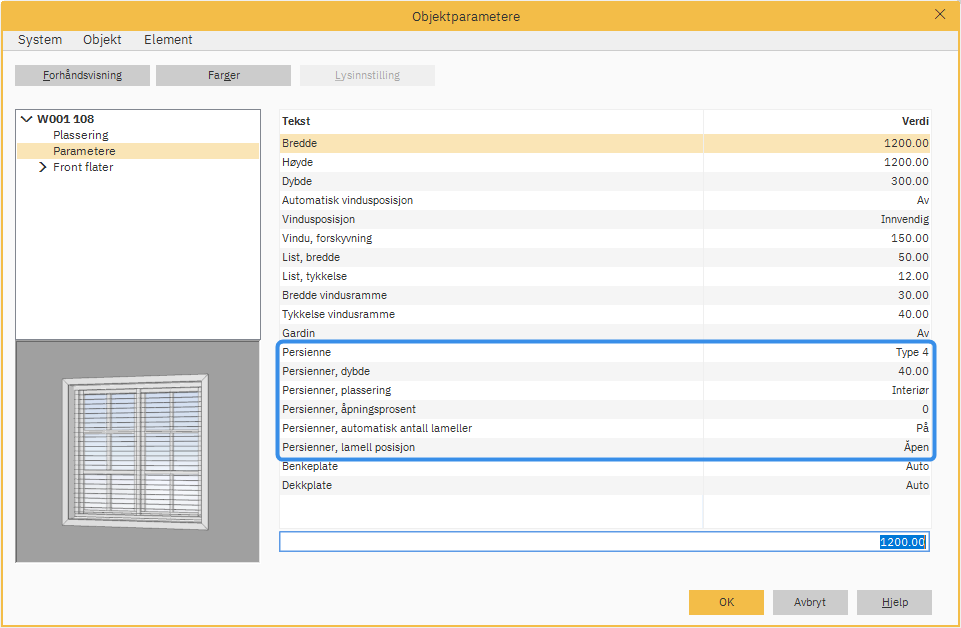Screen dimensions: 961x628
Task: Click the Forhåndsvisning button
Action: pos(82,76)
